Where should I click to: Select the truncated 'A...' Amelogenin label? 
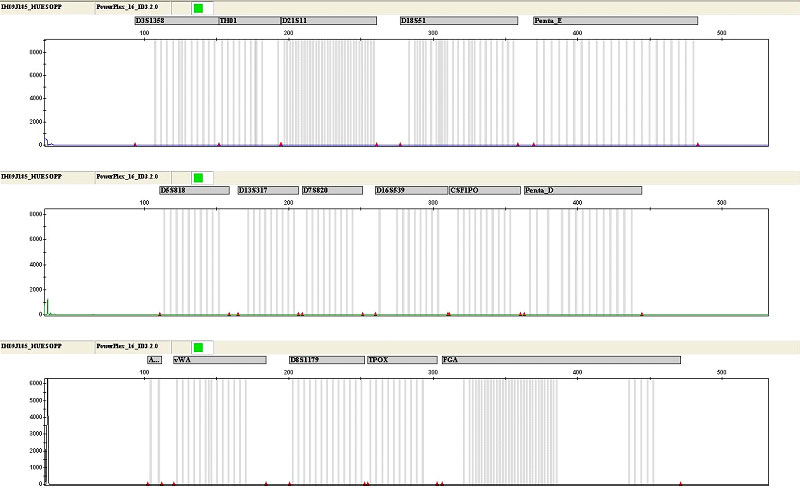click(x=155, y=360)
